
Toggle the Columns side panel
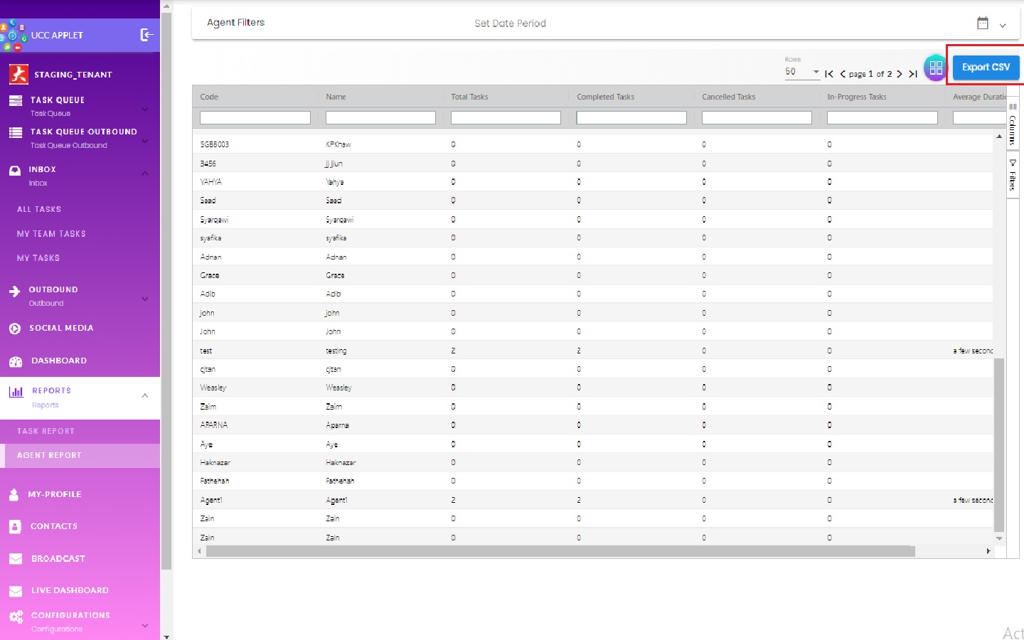(1012, 124)
